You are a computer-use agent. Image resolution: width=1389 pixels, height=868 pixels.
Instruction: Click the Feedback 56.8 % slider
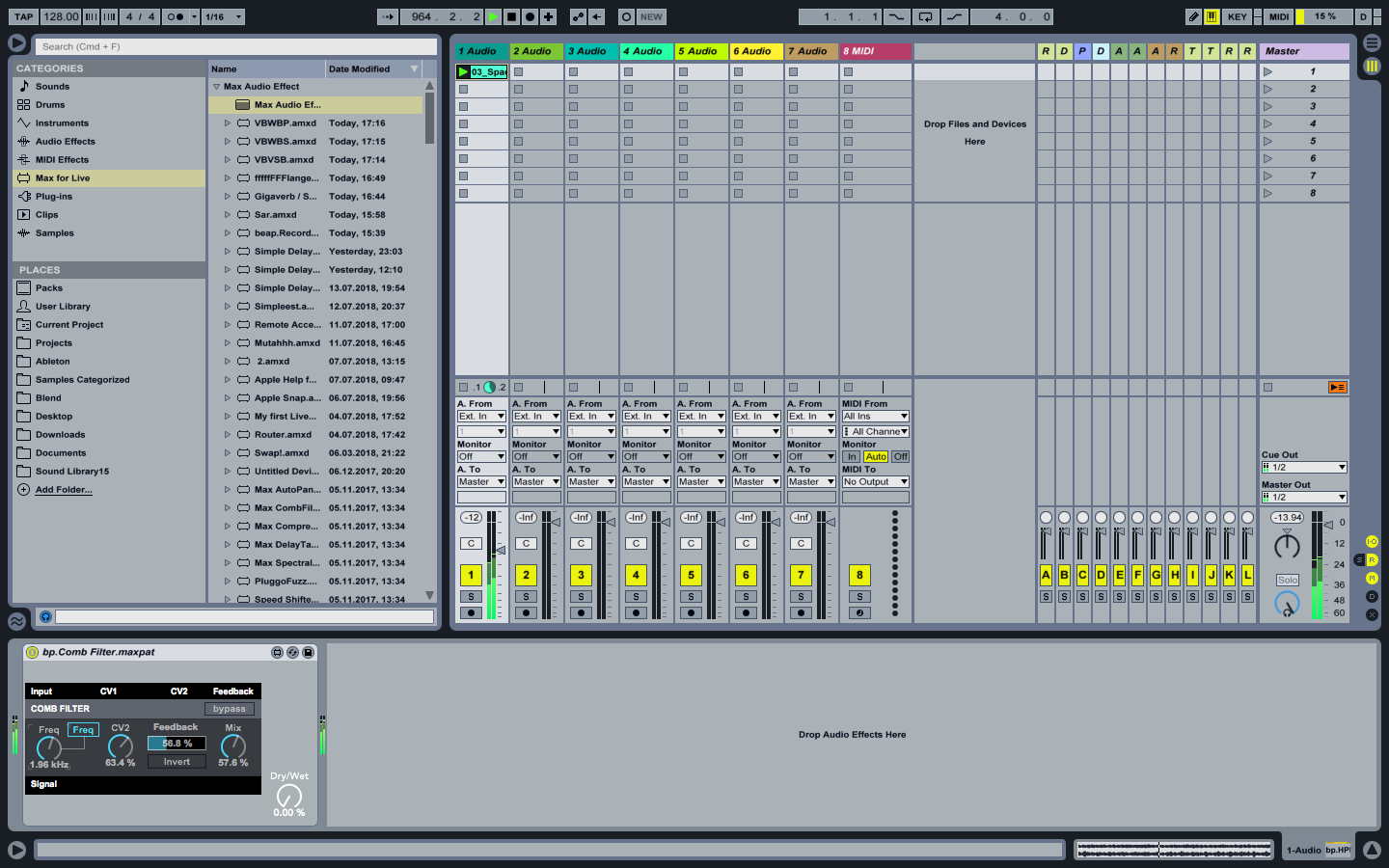click(x=177, y=744)
